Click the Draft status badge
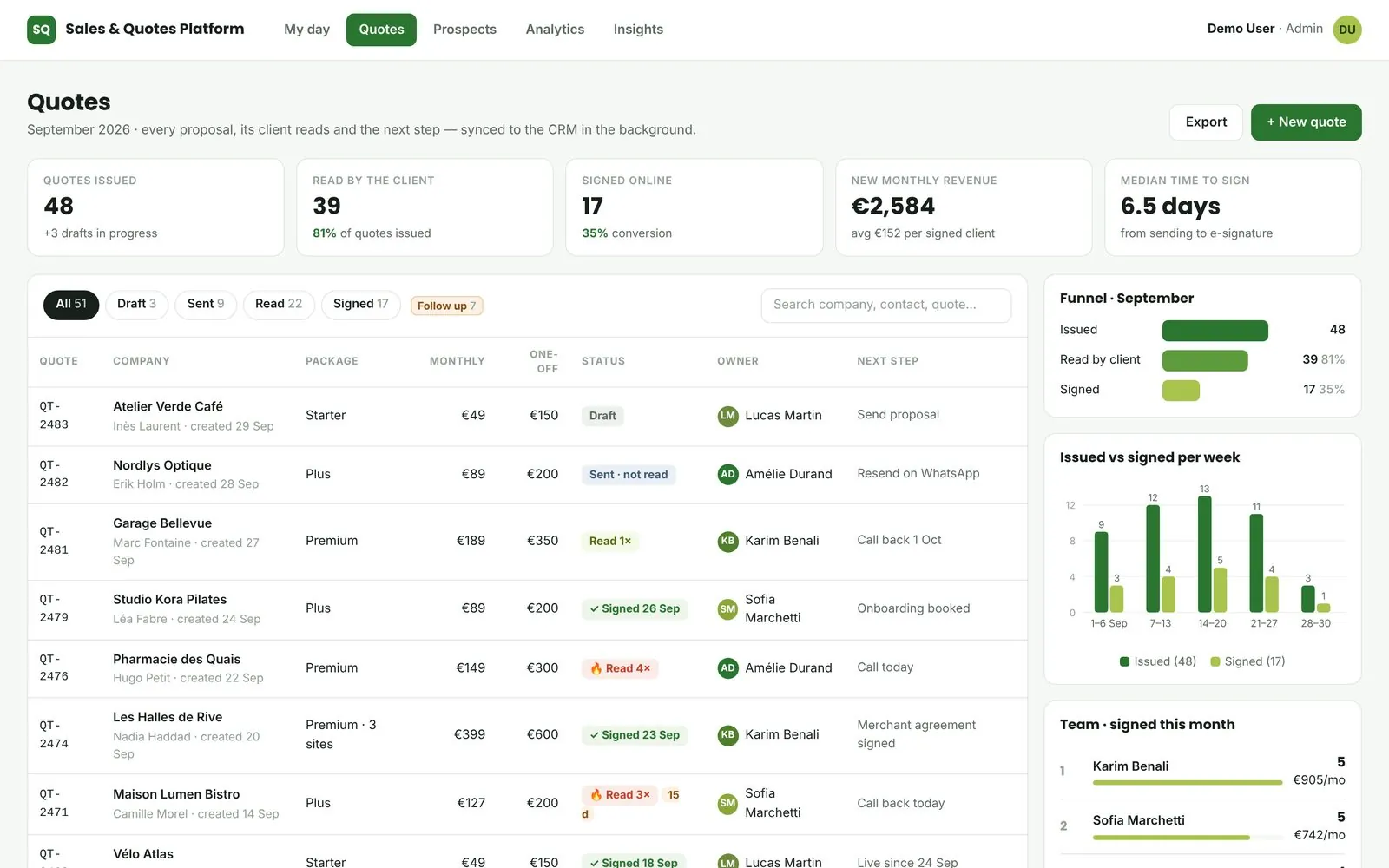1389x868 pixels. pos(602,416)
